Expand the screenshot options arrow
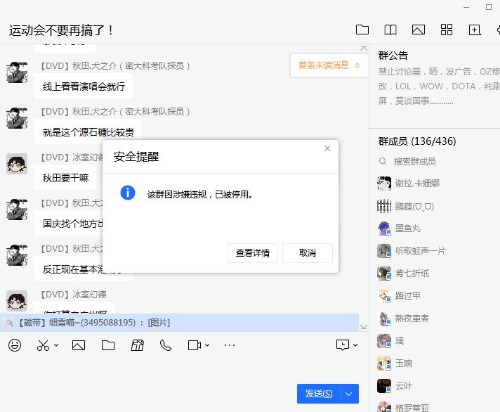This screenshot has height=412, width=500. (x=56, y=345)
